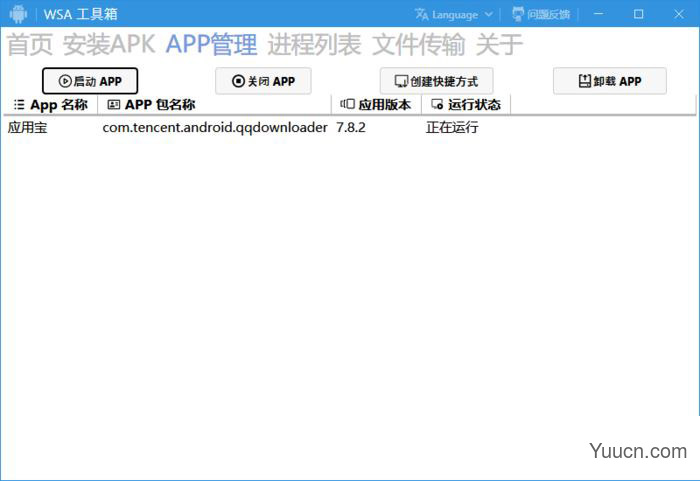Click the 创建快捷方式 button
The height and width of the screenshot is (481, 700).
[x=437, y=81]
